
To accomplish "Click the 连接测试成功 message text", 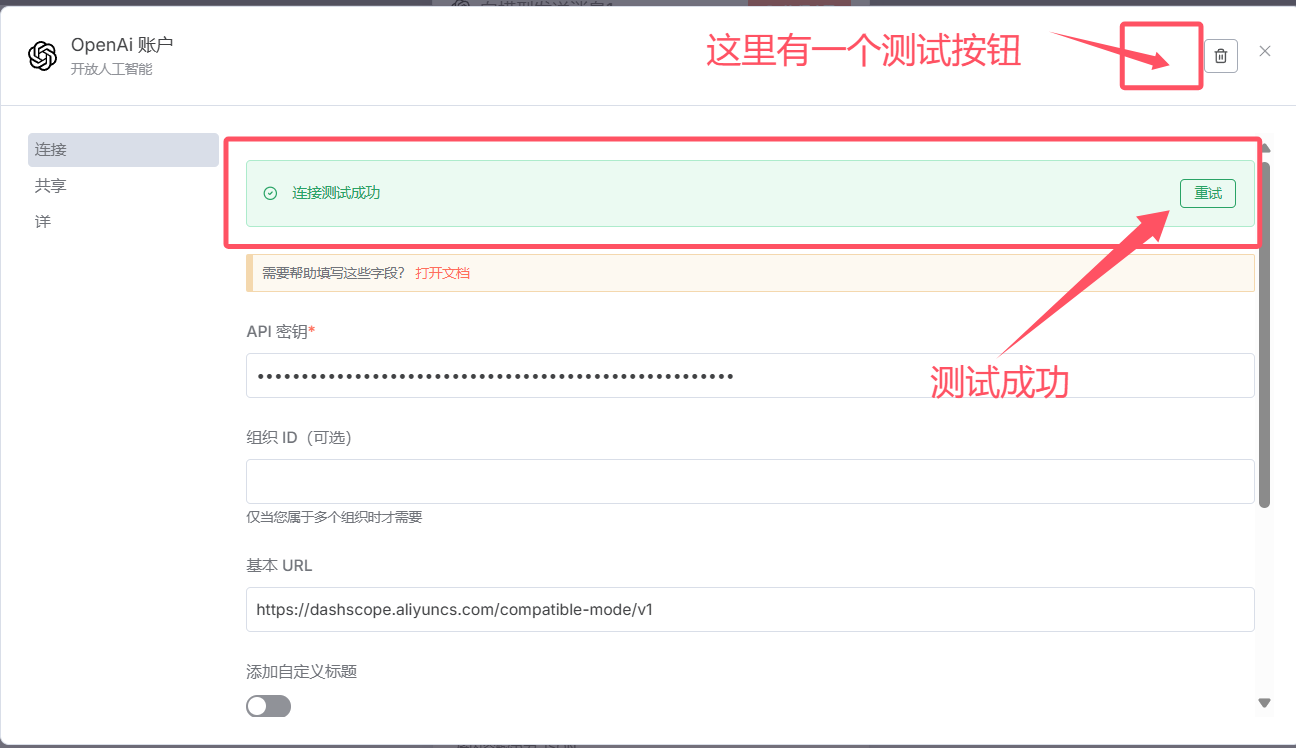I will (336, 193).
